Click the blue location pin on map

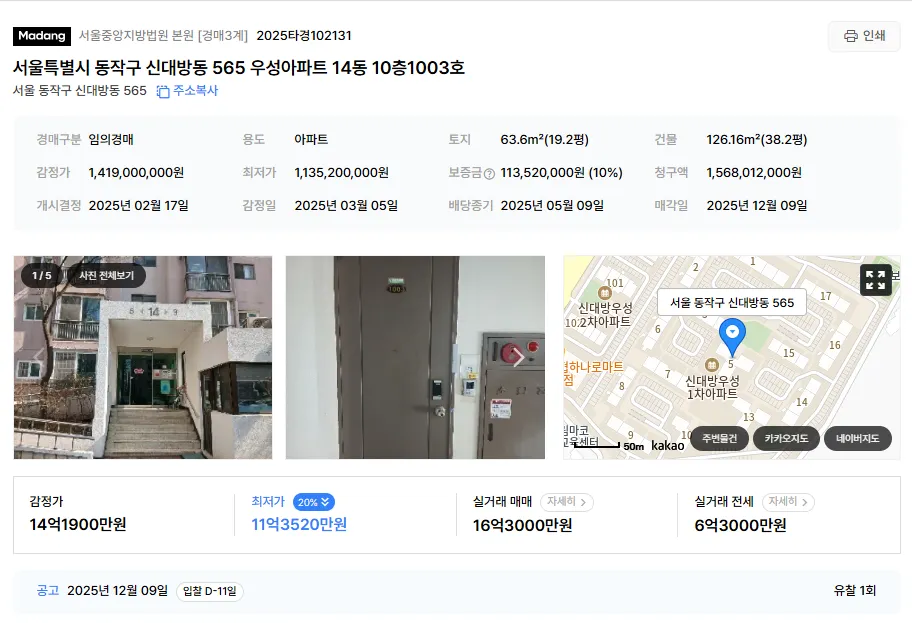(x=732, y=336)
